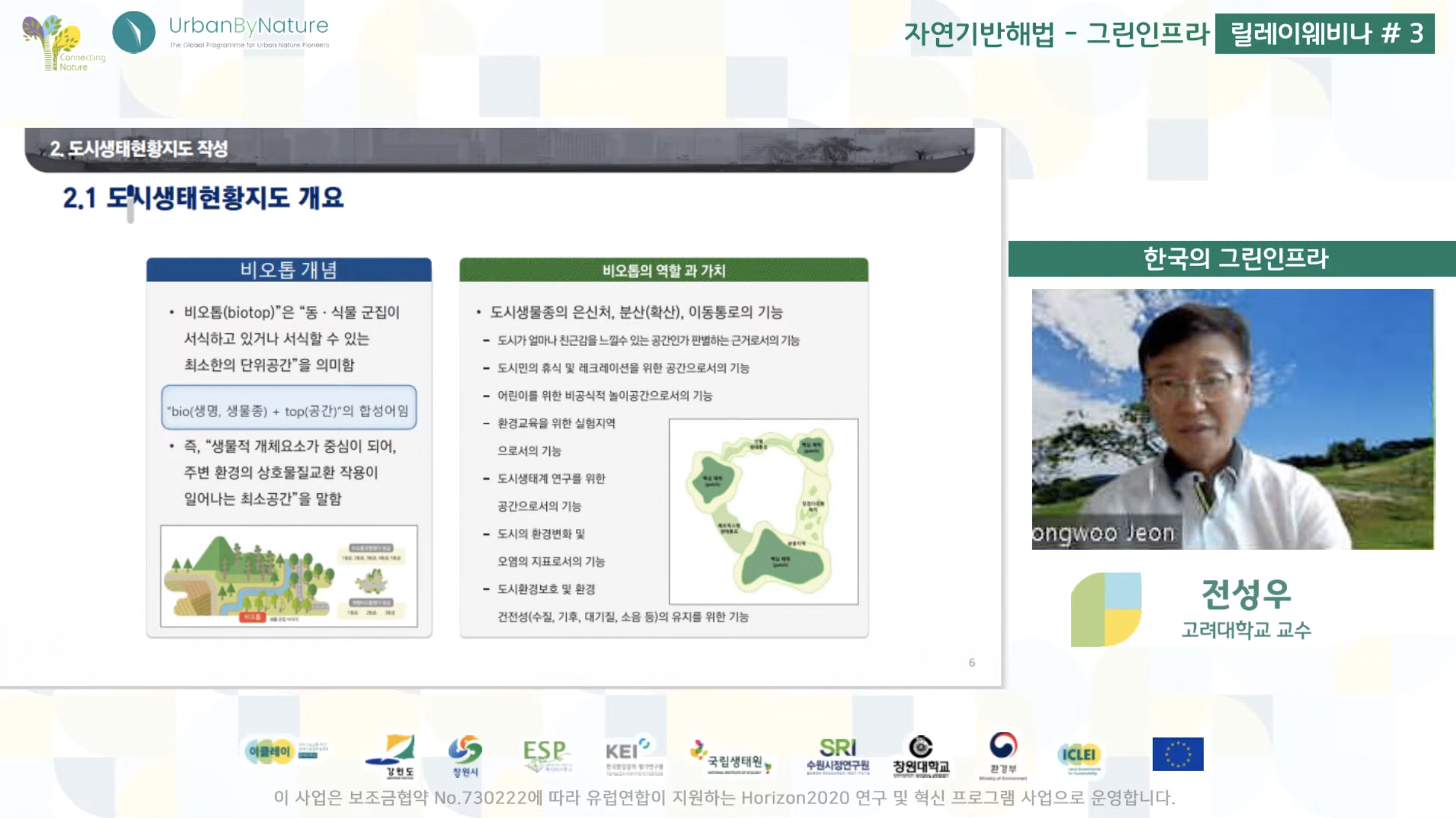Click the SRI 수원시정연구원 logo
1456x818 pixels.
[838, 756]
